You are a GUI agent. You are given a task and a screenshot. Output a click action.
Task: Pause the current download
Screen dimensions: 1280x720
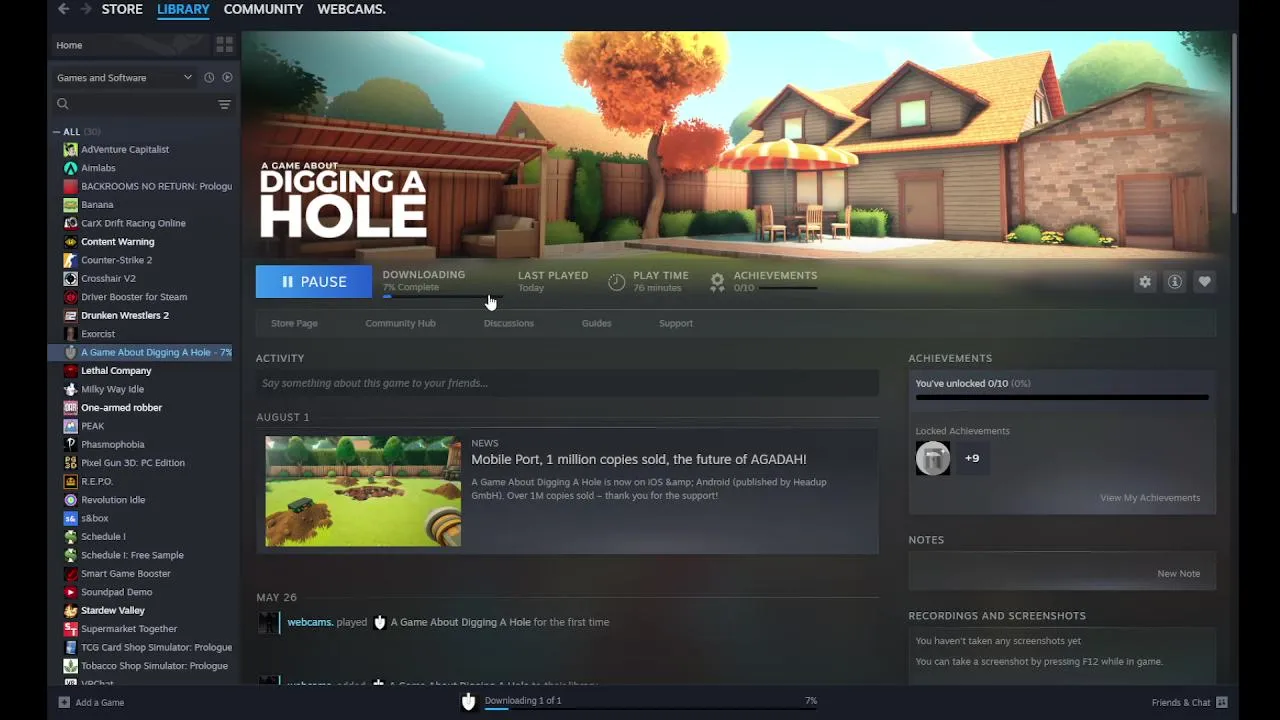point(313,282)
